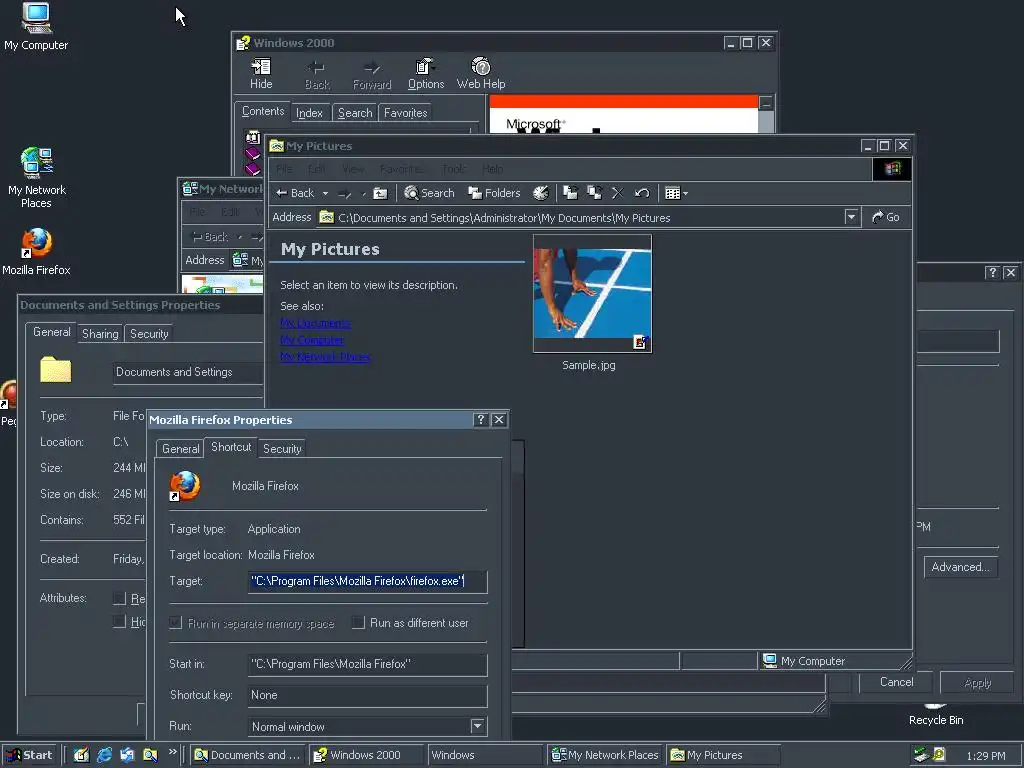Switch to Security tab in Firefox Properties
This screenshot has height=768, width=1024.
(x=282, y=449)
